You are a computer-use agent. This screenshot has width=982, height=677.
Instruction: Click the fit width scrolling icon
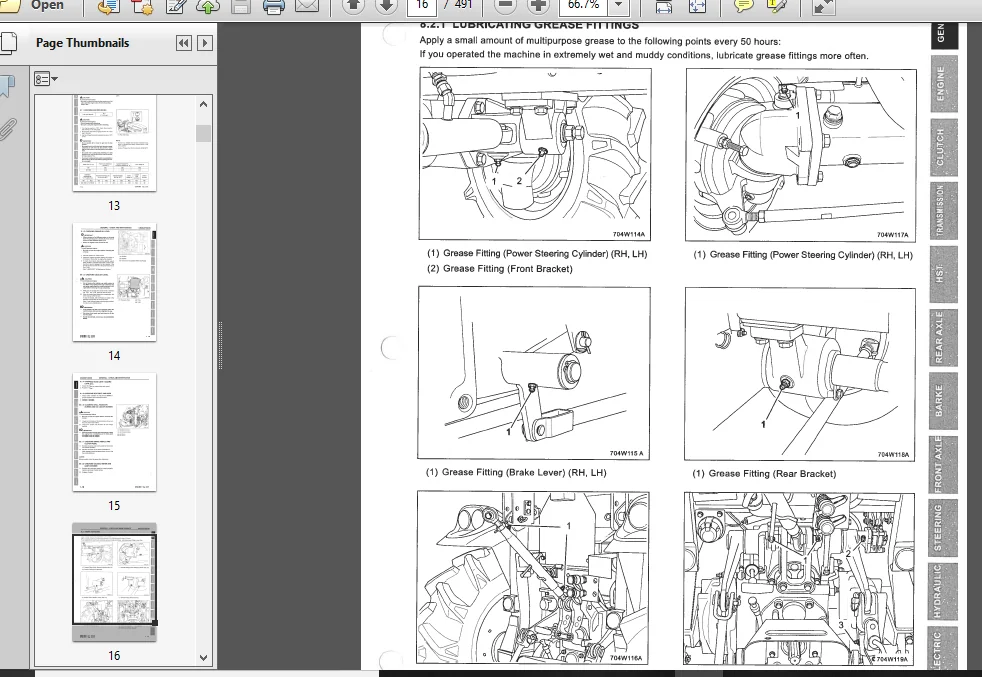[664, 6]
